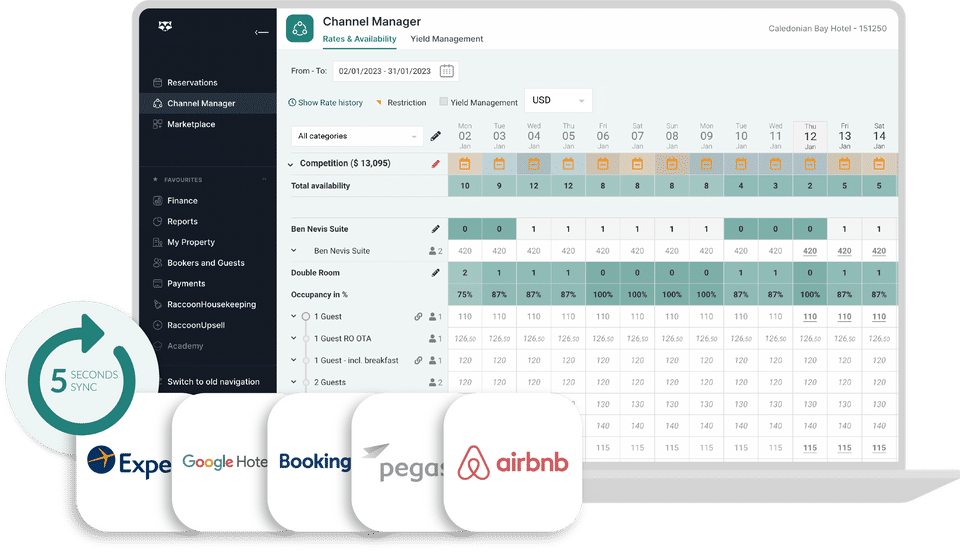Click the Marketplace sidebar icon
The height and width of the screenshot is (553, 960).
(157, 124)
